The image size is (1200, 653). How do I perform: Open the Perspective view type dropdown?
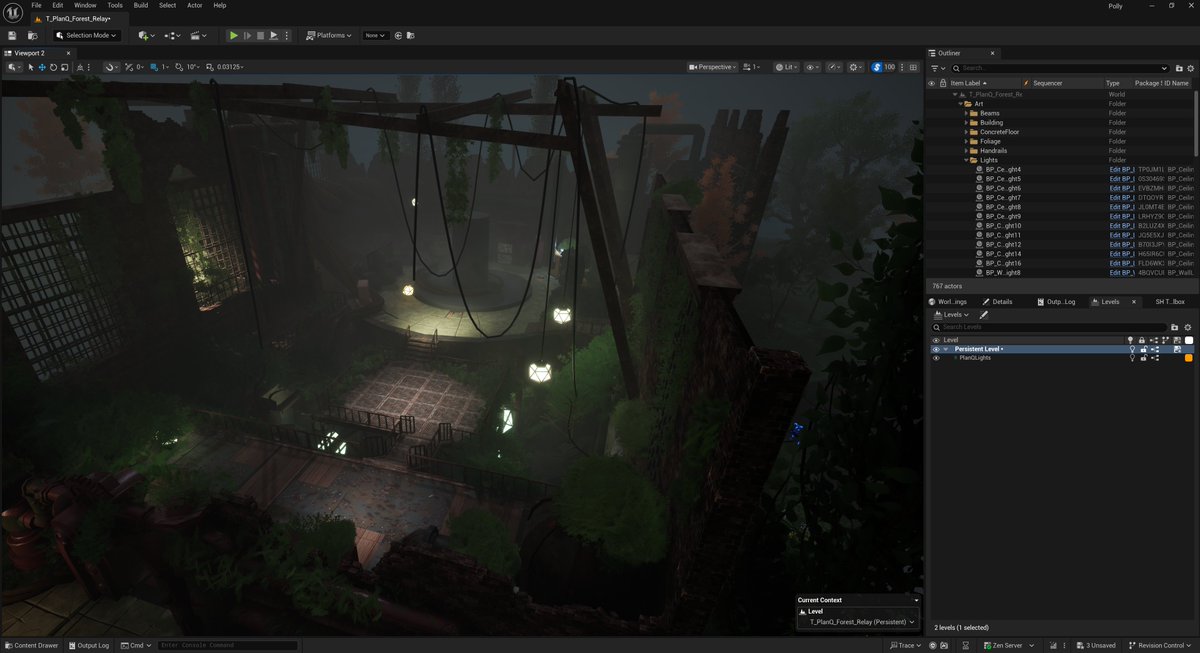[713, 67]
